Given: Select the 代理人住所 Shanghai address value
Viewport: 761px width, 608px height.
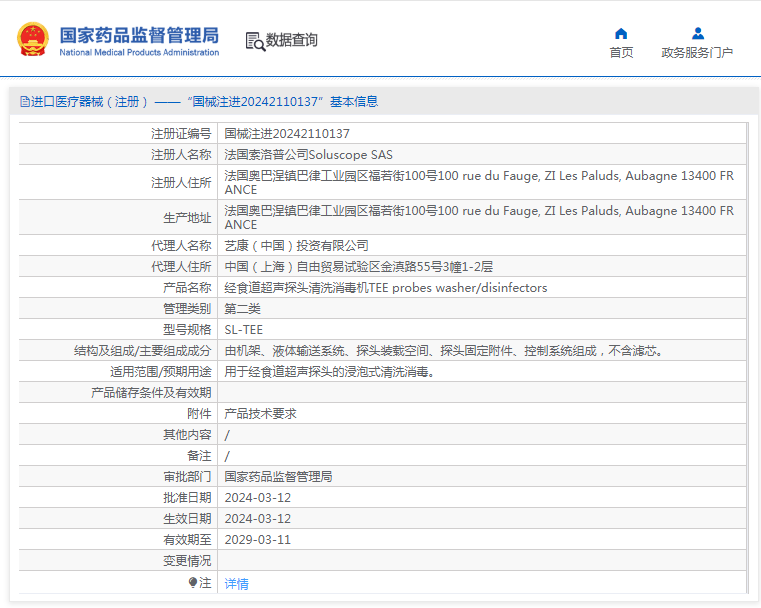Looking at the screenshot, I should [x=358, y=266].
